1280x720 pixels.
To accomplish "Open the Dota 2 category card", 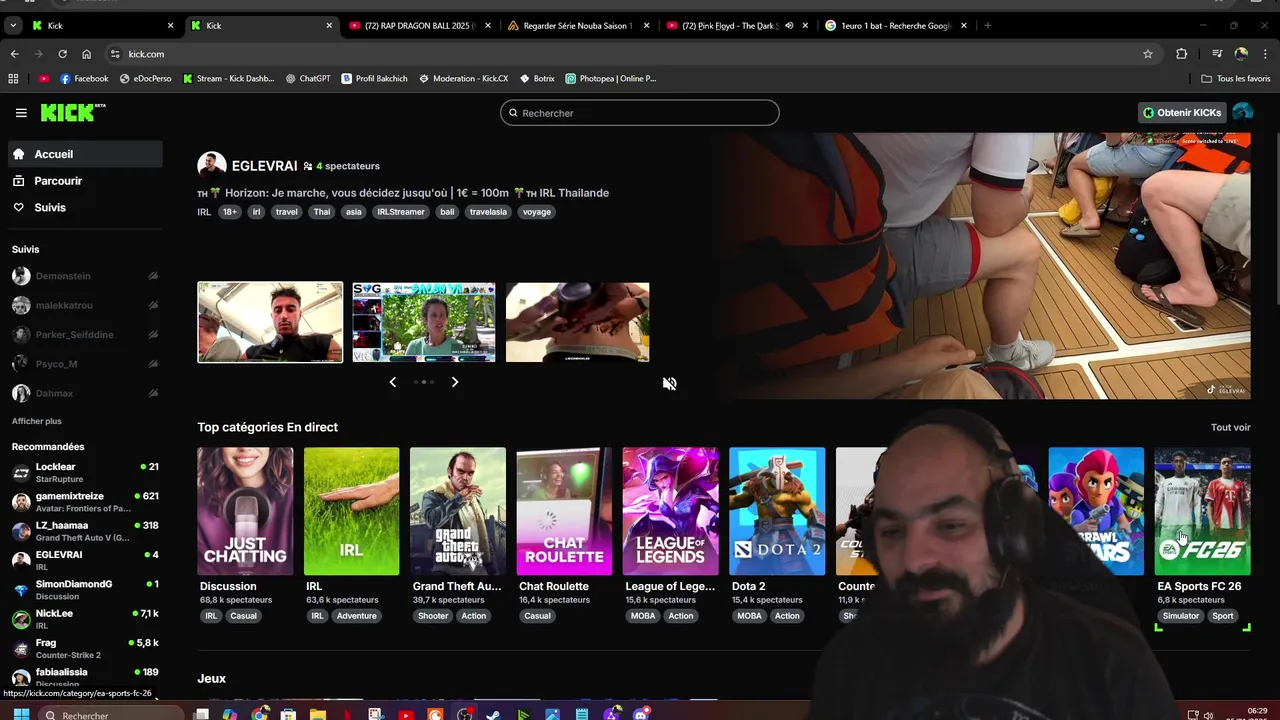I will click(x=777, y=511).
